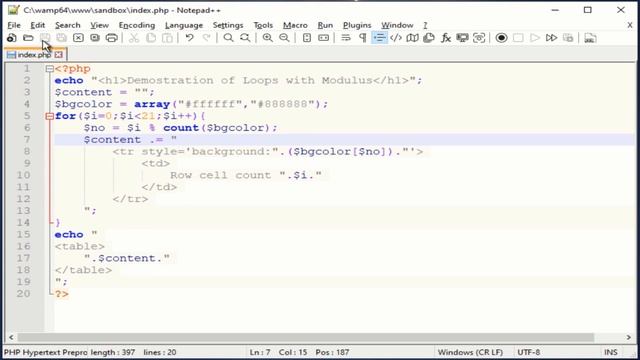Screen dimensions: 640x360
Task: Click the Stop recording square icon
Action: [x=518, y=38]
